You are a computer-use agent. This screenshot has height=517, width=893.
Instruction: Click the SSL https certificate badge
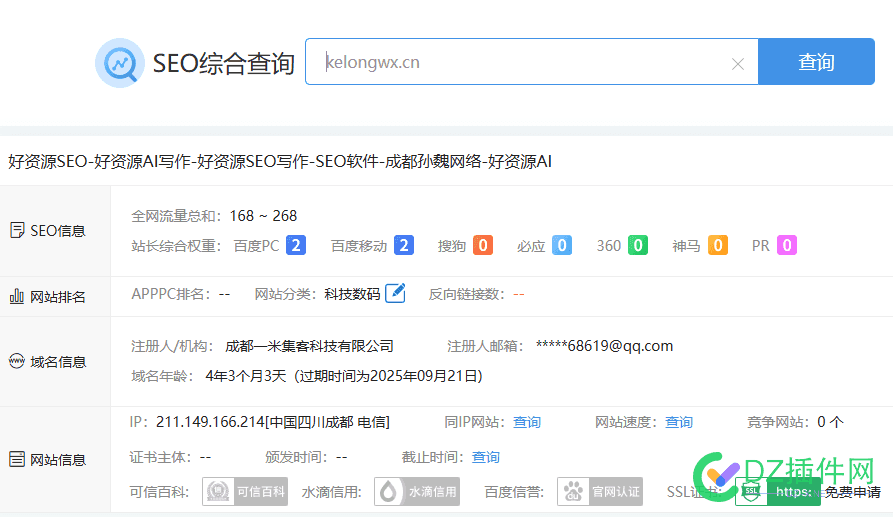pyautogui.click(x=778, y=491)
